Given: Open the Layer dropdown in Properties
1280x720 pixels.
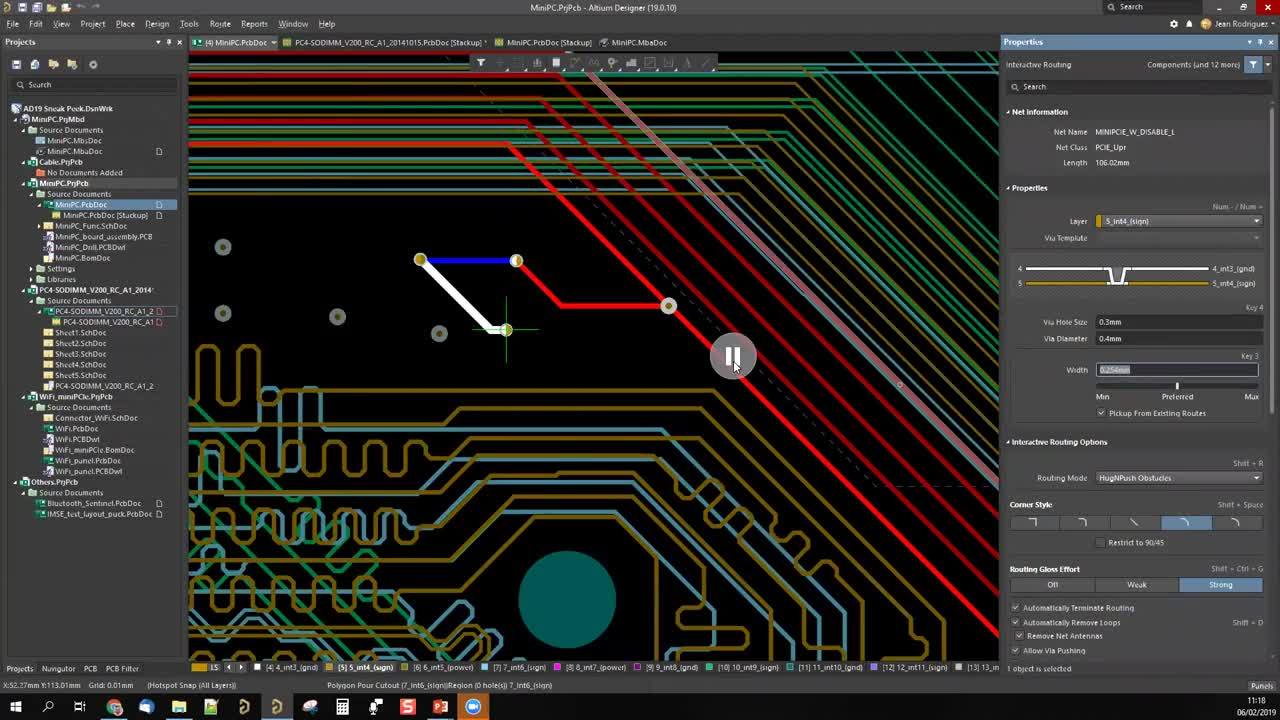Looking at the screenshot, I should pos(1178,221).
